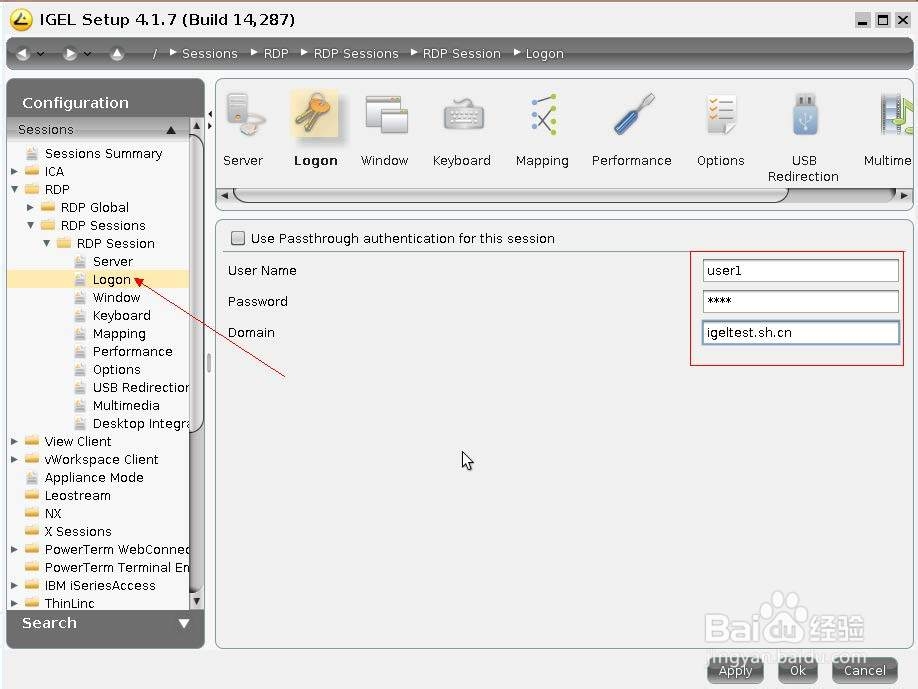Enable Passthrough authentication checkbox

238,238
